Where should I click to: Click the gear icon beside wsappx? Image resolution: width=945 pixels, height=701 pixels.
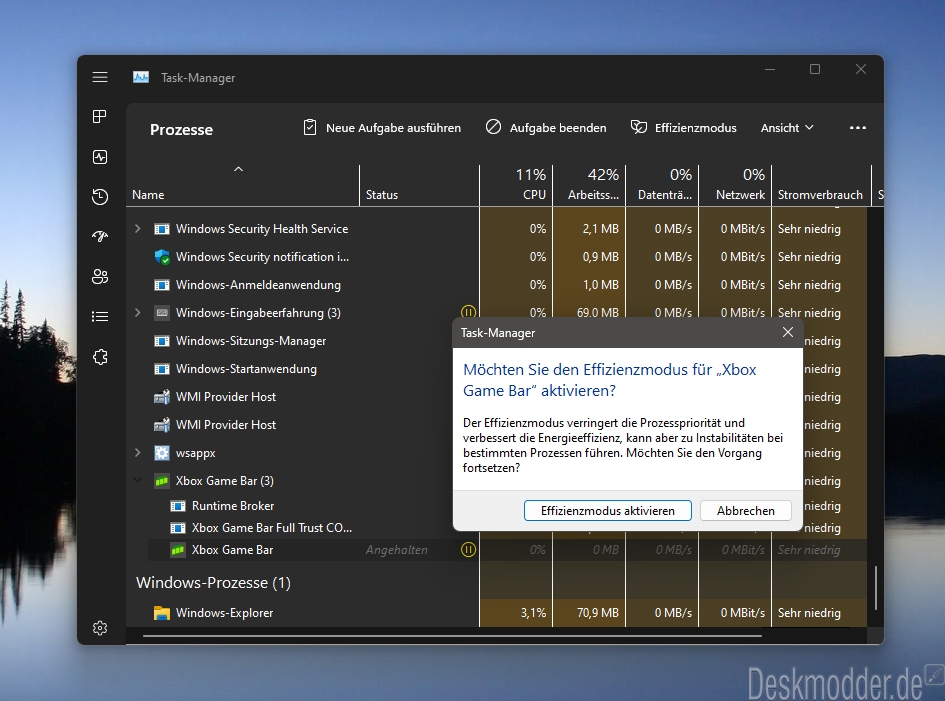pyautogui.click(x=162, y=453)
